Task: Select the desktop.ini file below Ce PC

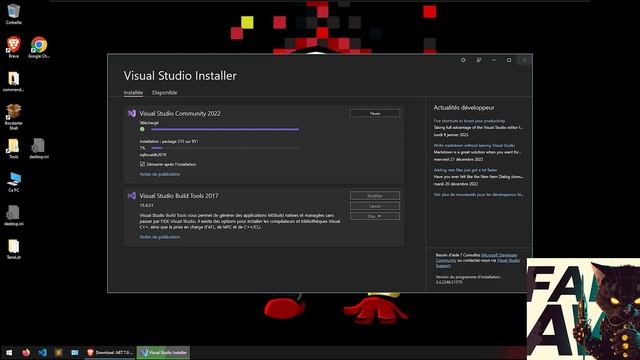Action: coord(13,216)
